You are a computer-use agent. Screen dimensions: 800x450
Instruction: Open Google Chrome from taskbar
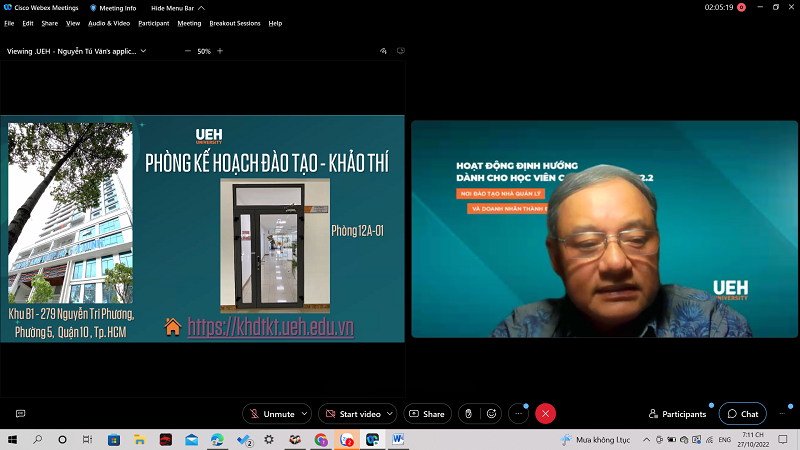[x=321, y=440]
